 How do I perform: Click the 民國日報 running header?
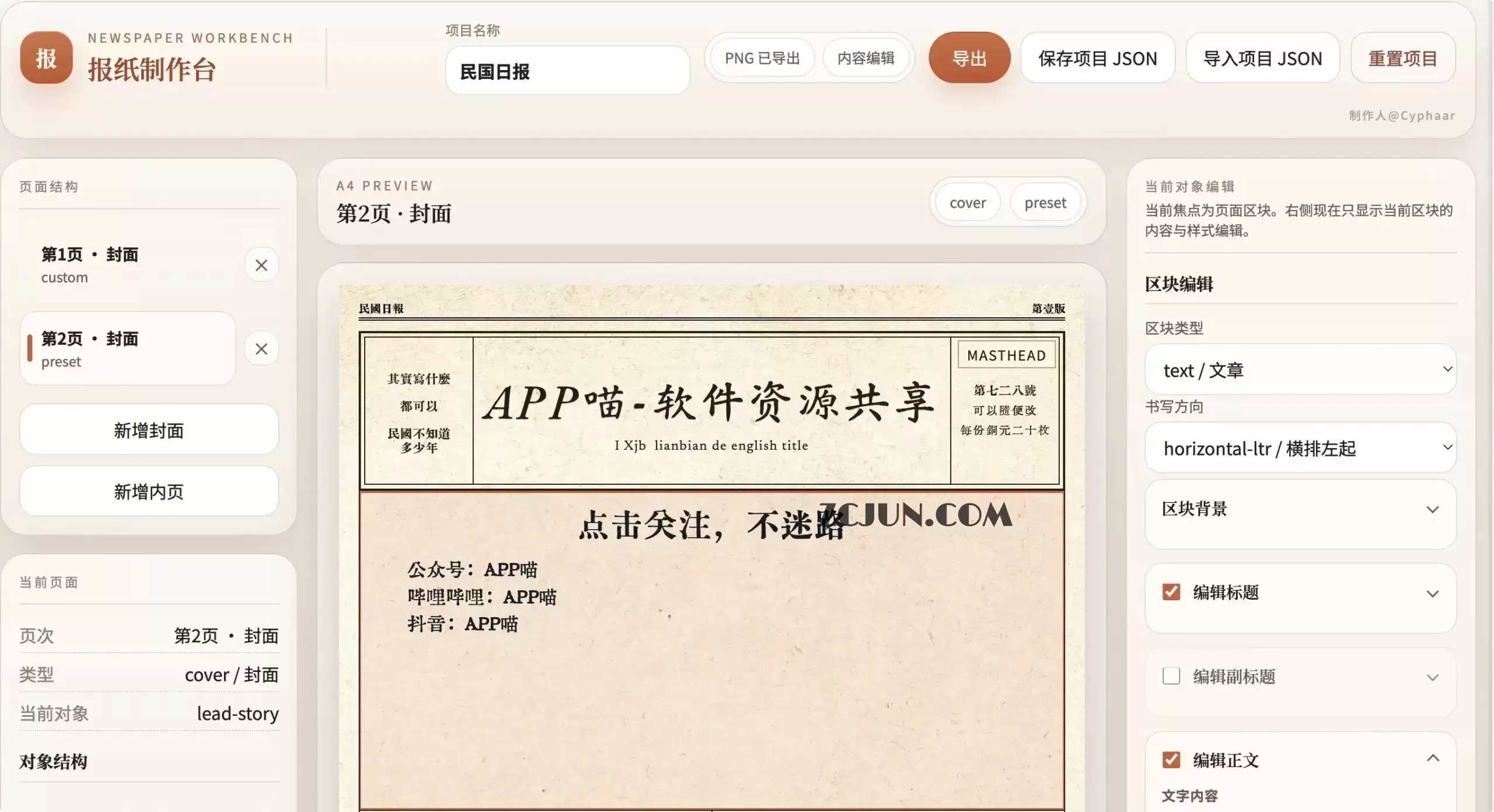381,308
